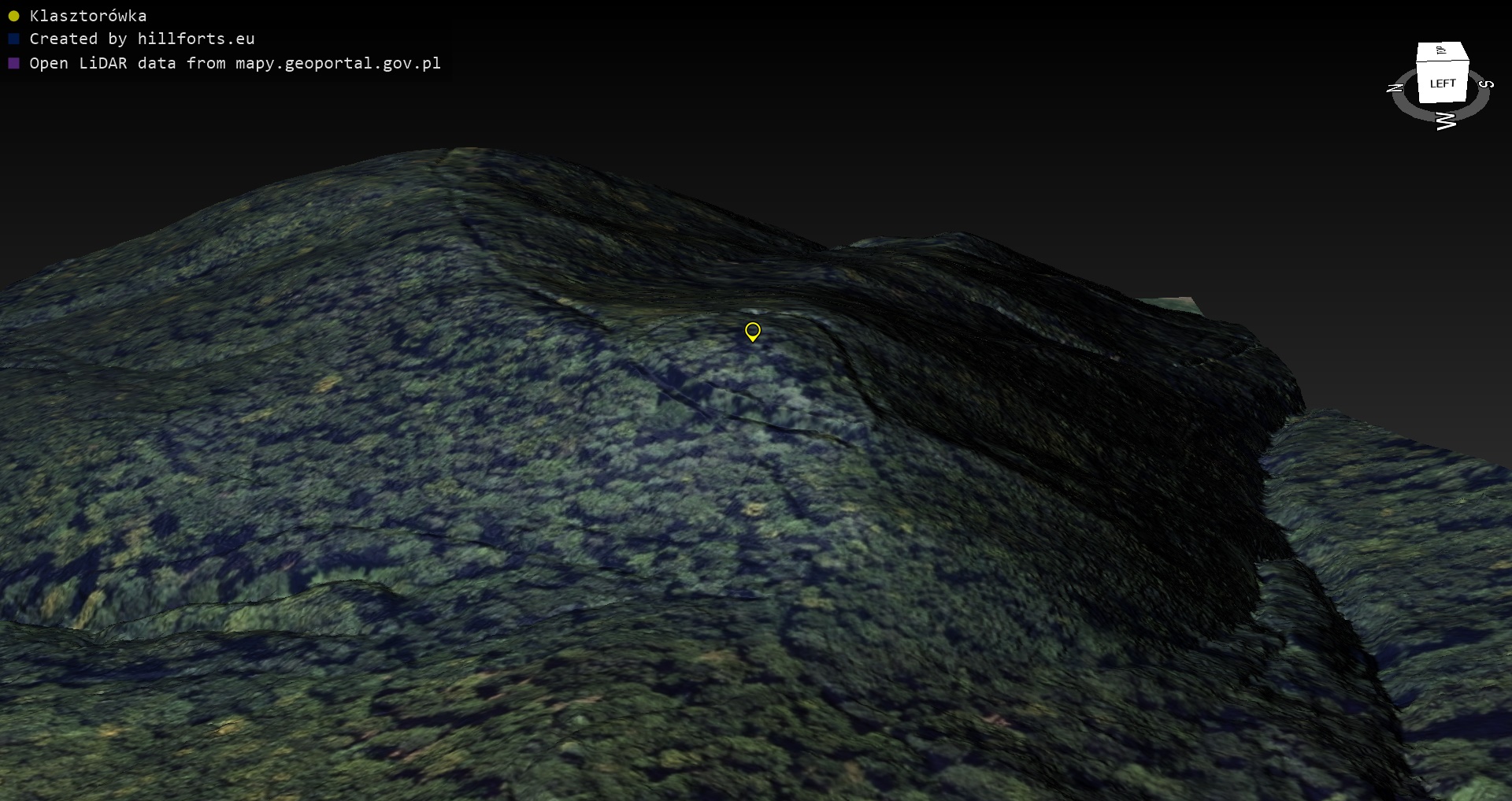The image size is (1512, 801).
Task: Toggle the dark blue legend square
Action: [x=13, y=39]
